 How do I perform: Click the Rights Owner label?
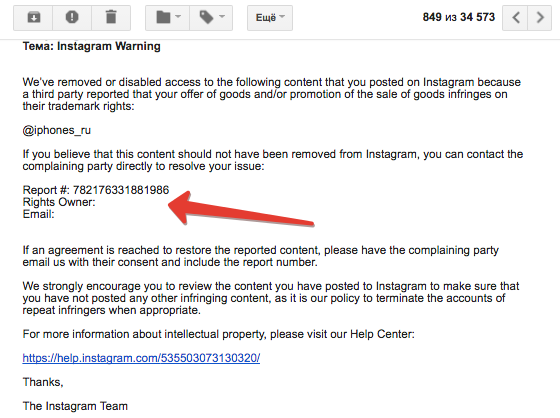pyautogui.click(x=59, y=202)
